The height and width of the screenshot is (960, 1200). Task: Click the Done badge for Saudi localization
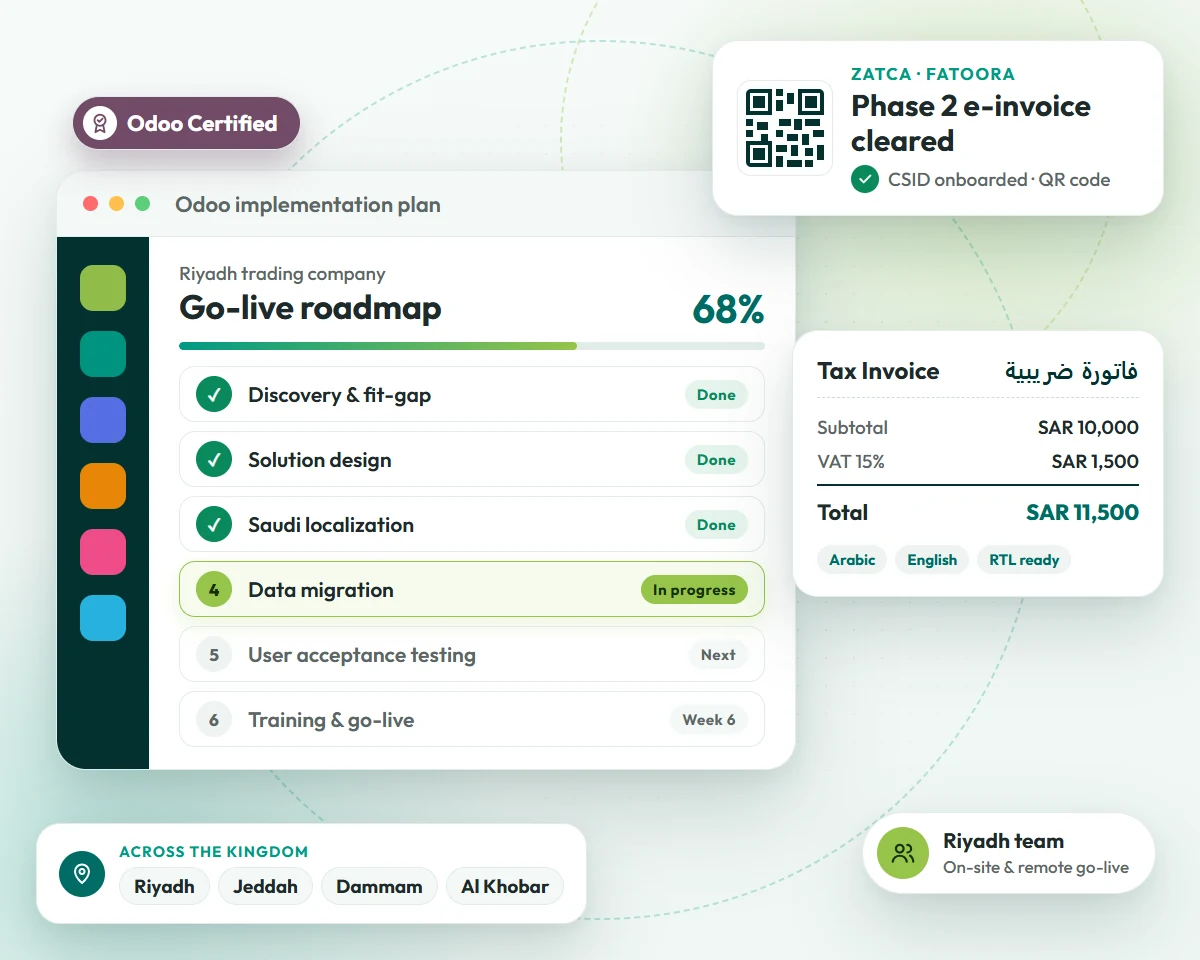pyautogui.click(x=716, y=525)
